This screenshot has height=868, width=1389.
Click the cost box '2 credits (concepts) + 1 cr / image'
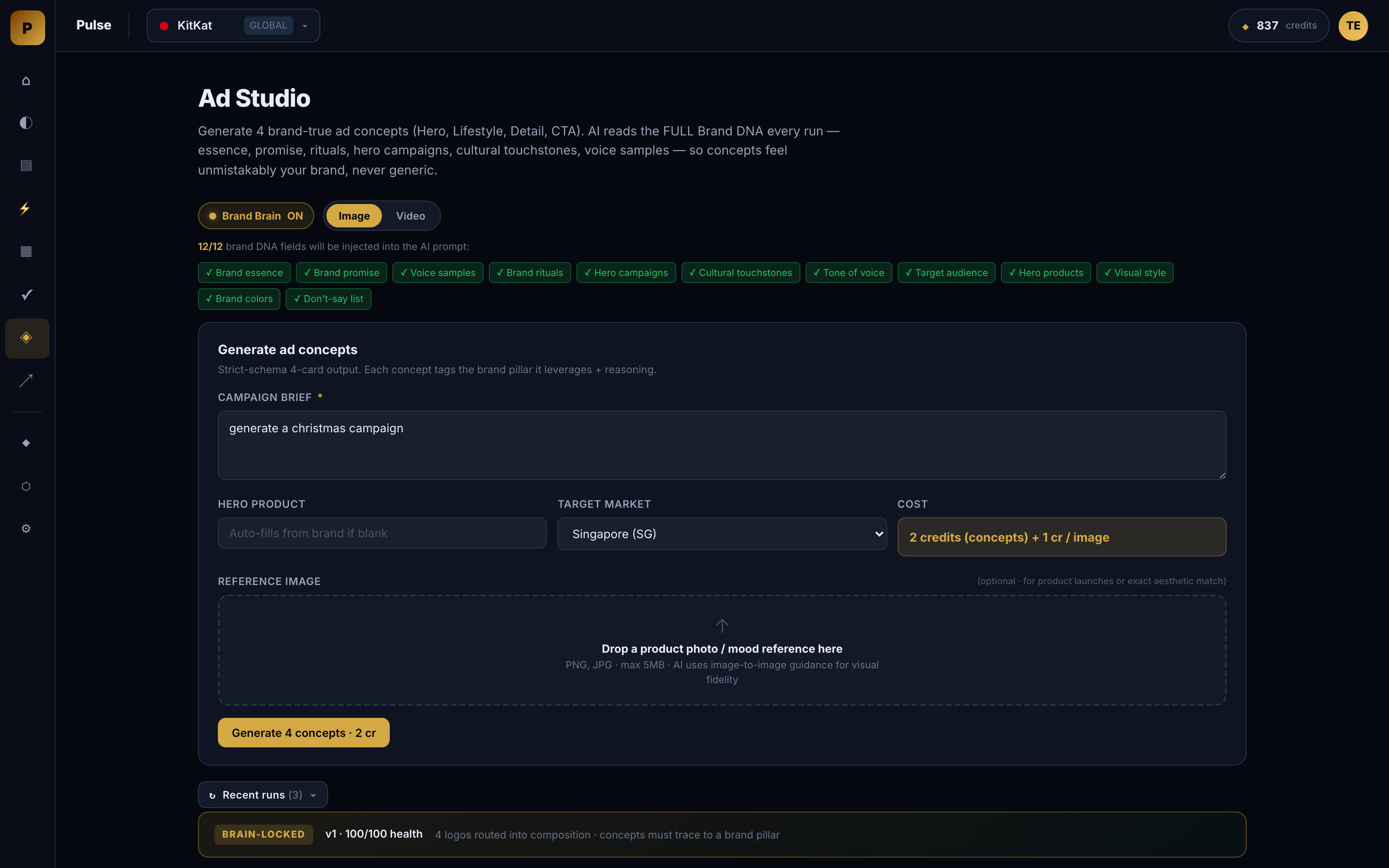click(1062, 537)
